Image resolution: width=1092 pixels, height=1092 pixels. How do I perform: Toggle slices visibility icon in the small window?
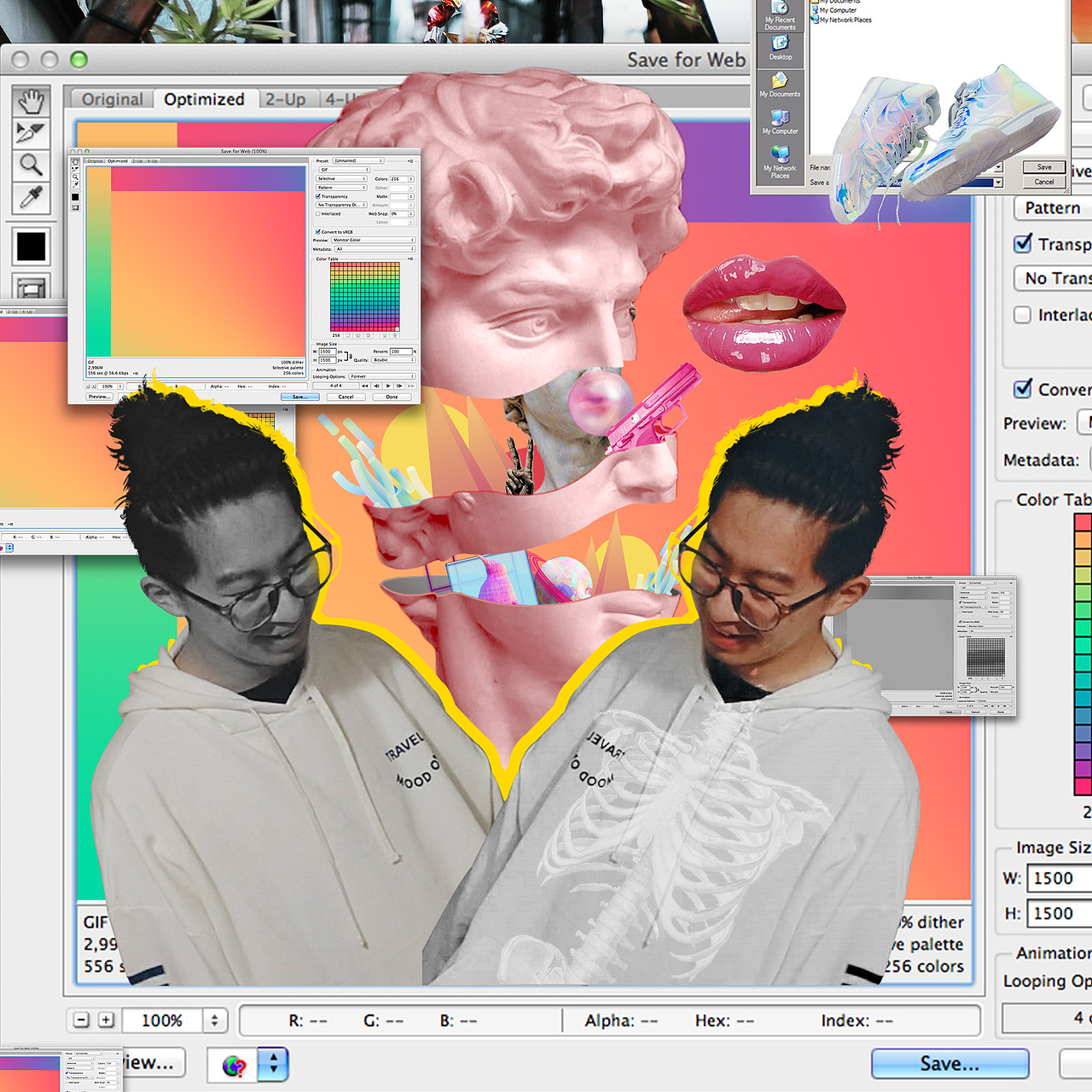pyautogui.click(x=75, y=207)
